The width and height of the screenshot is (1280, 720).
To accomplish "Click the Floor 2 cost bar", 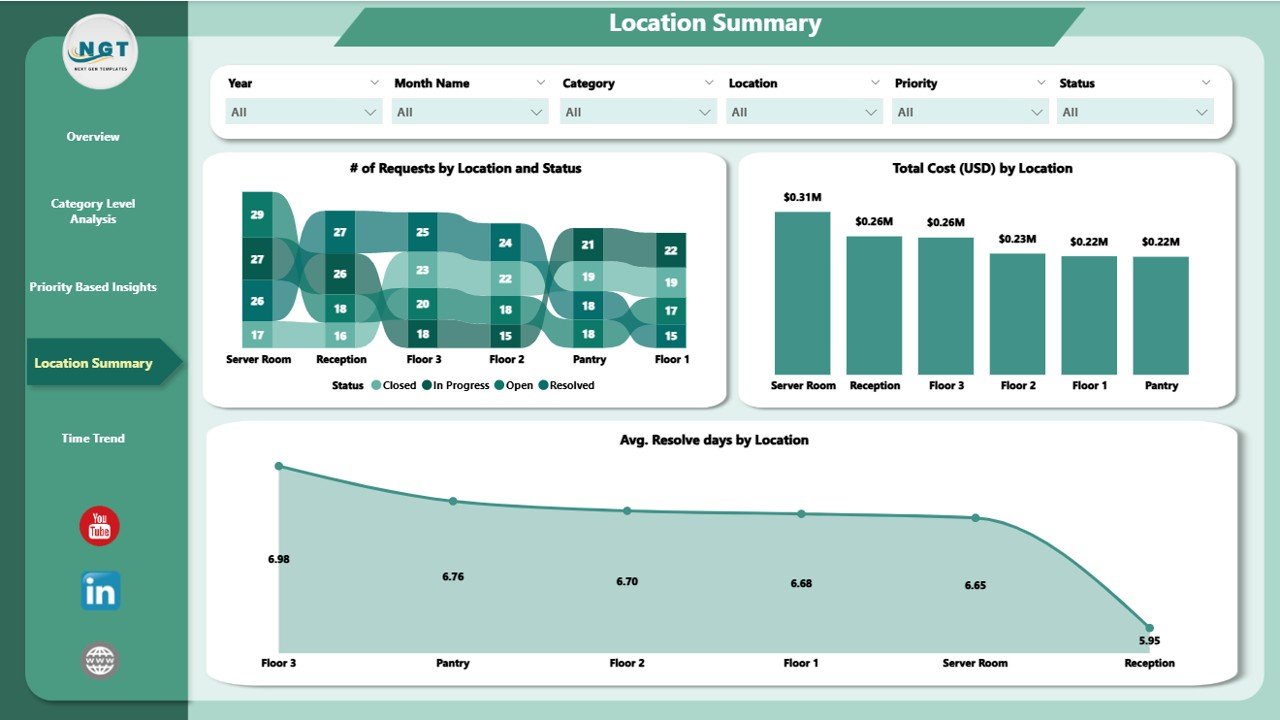I will (x=1017, y=314).
